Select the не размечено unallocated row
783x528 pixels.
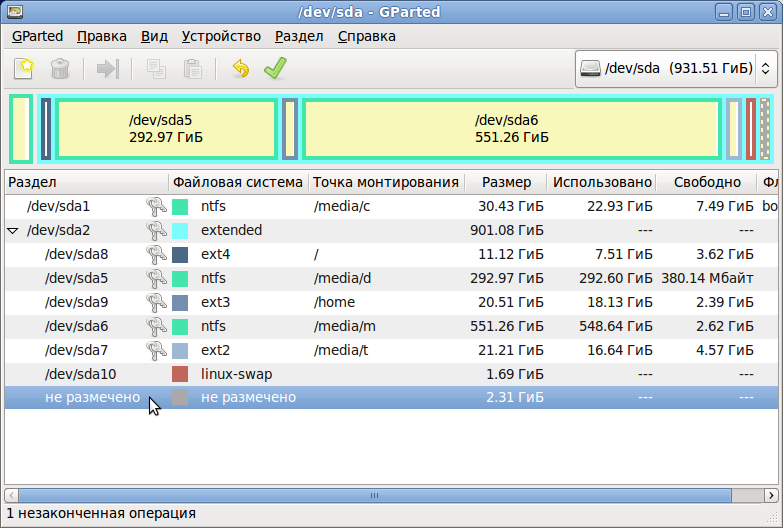[391, 397]
